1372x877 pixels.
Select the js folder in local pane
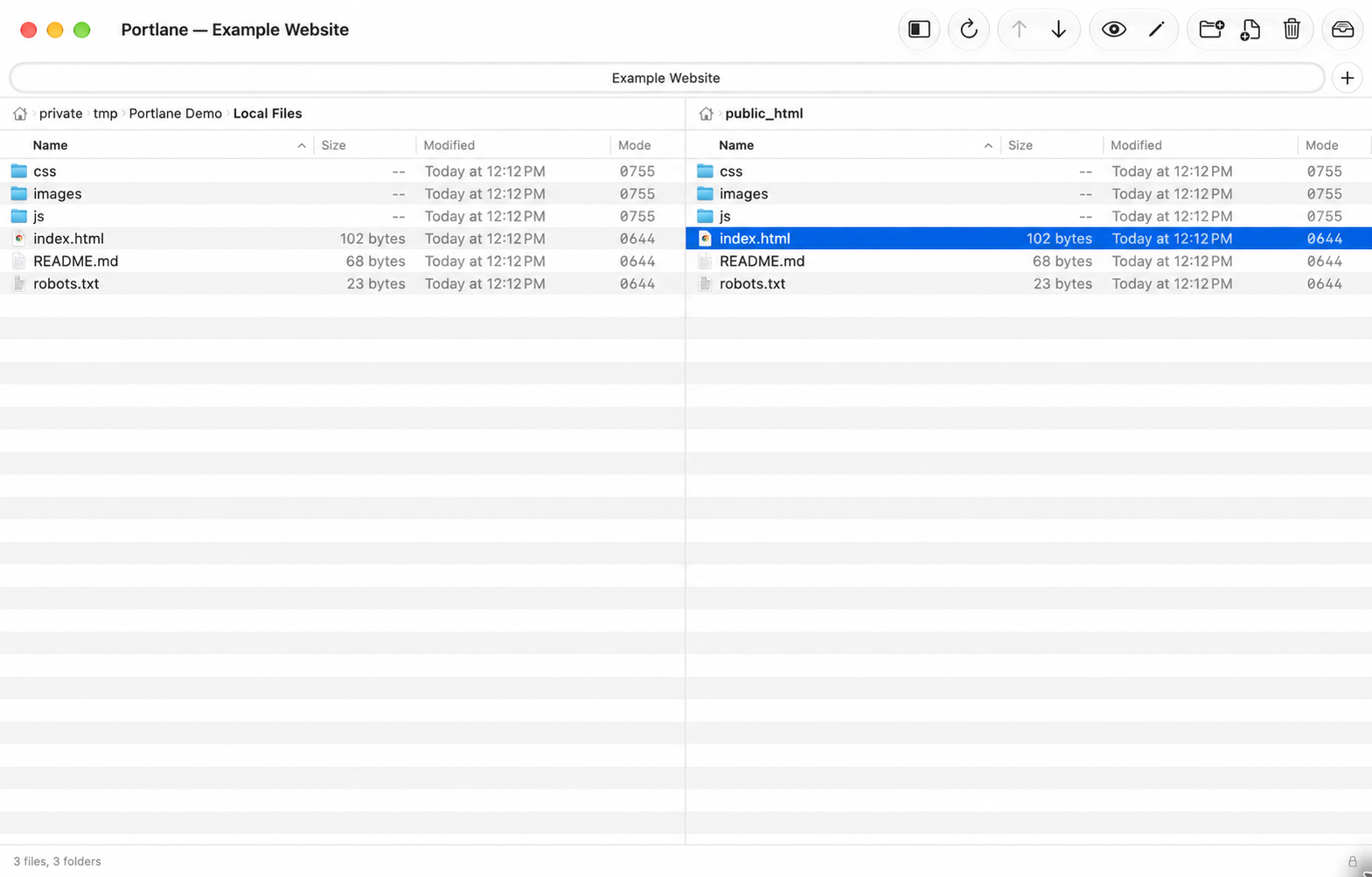coord(342,216)
